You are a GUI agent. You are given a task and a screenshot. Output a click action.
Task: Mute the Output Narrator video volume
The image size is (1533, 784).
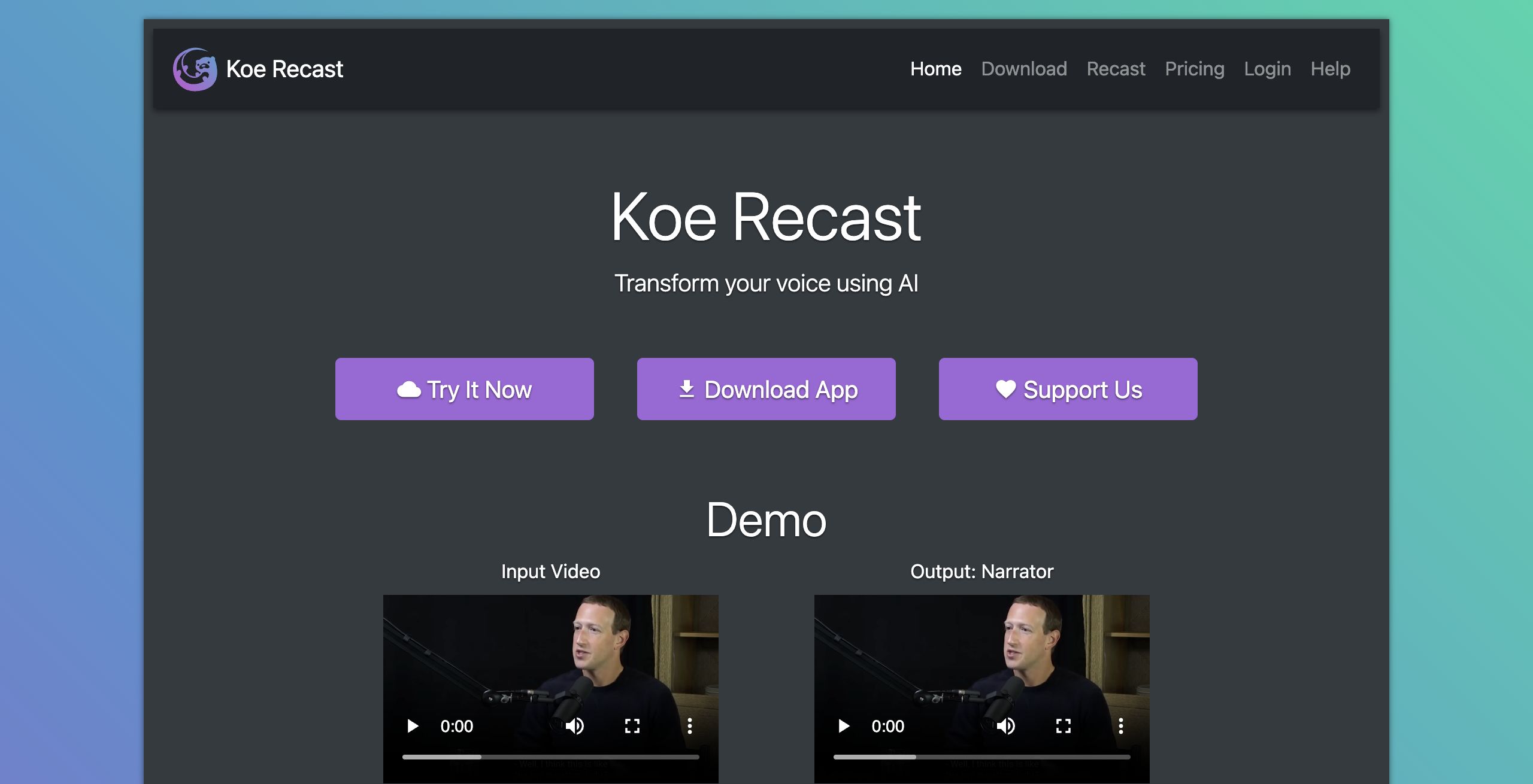[x=1006, y=726]
